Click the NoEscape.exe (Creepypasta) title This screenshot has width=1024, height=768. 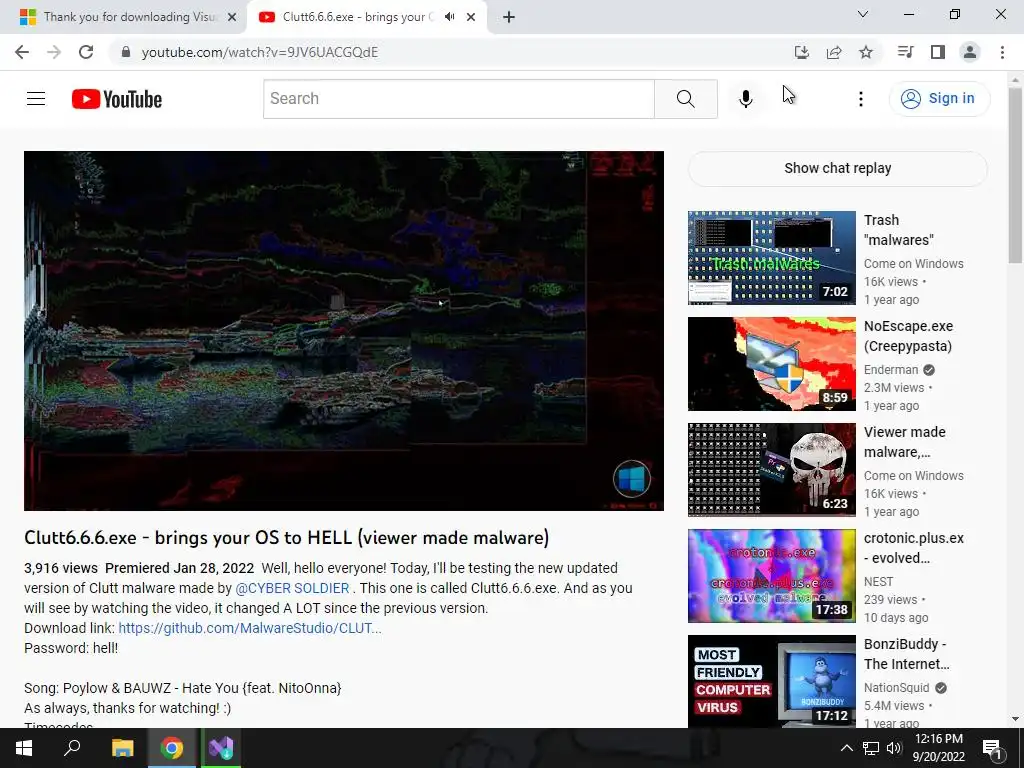908,336
